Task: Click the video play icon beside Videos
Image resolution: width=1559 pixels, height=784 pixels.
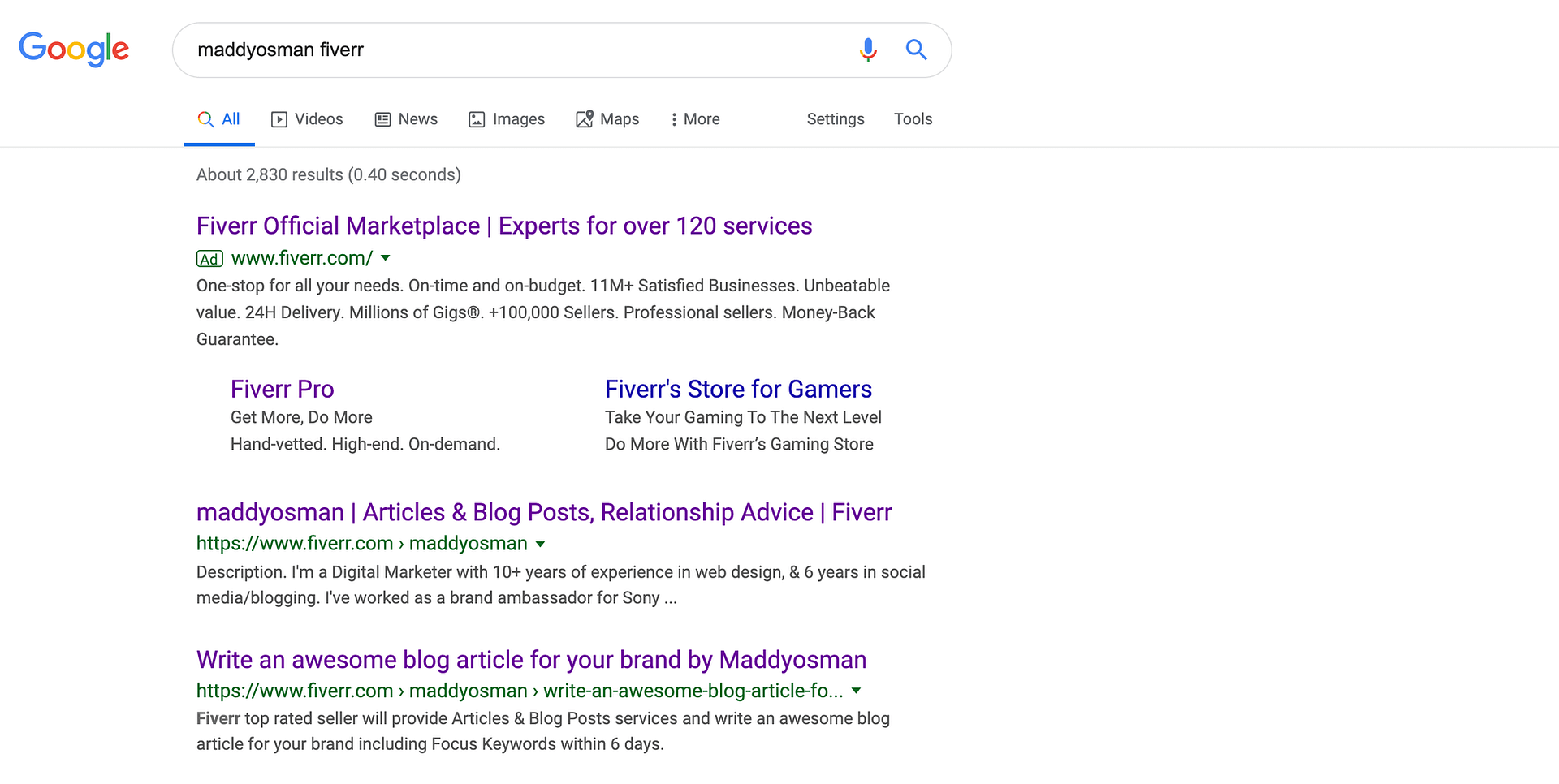Action: 279,119
